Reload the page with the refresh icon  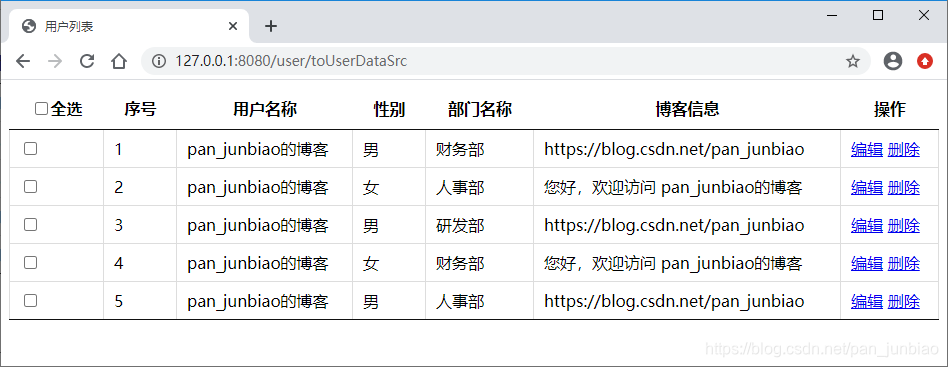(87, 61)
